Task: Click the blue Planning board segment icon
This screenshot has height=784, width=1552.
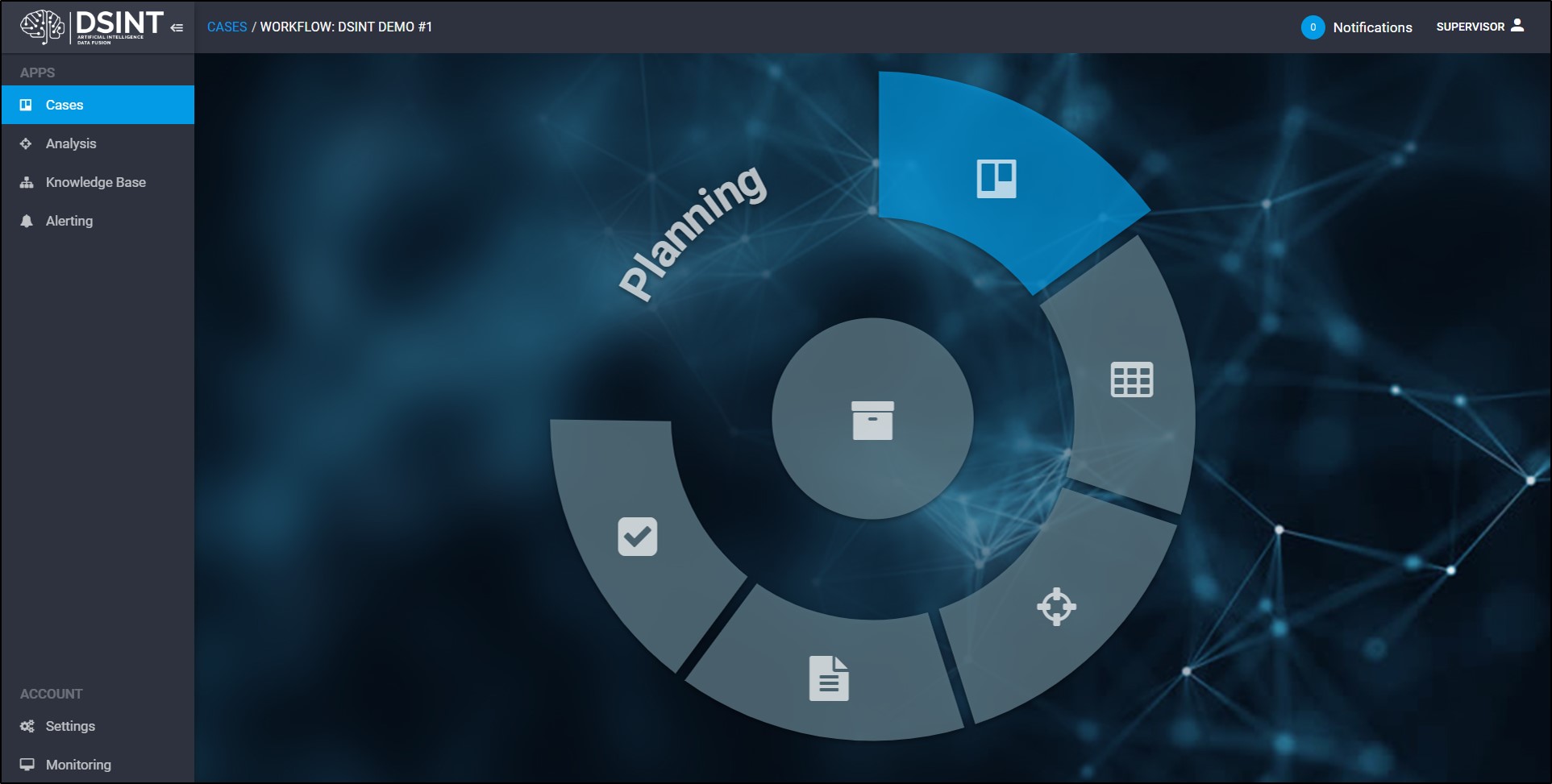Action: click(x=997, y=178)
